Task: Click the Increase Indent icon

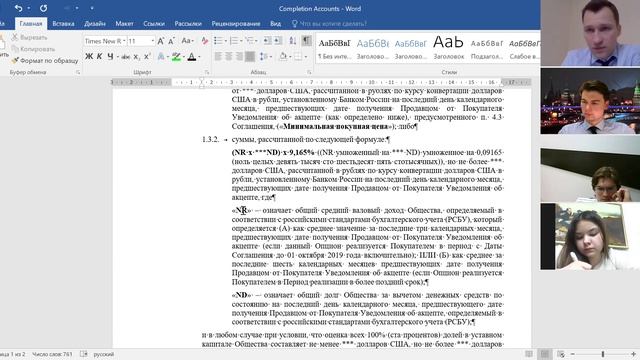Action: (x=278, y=40)
